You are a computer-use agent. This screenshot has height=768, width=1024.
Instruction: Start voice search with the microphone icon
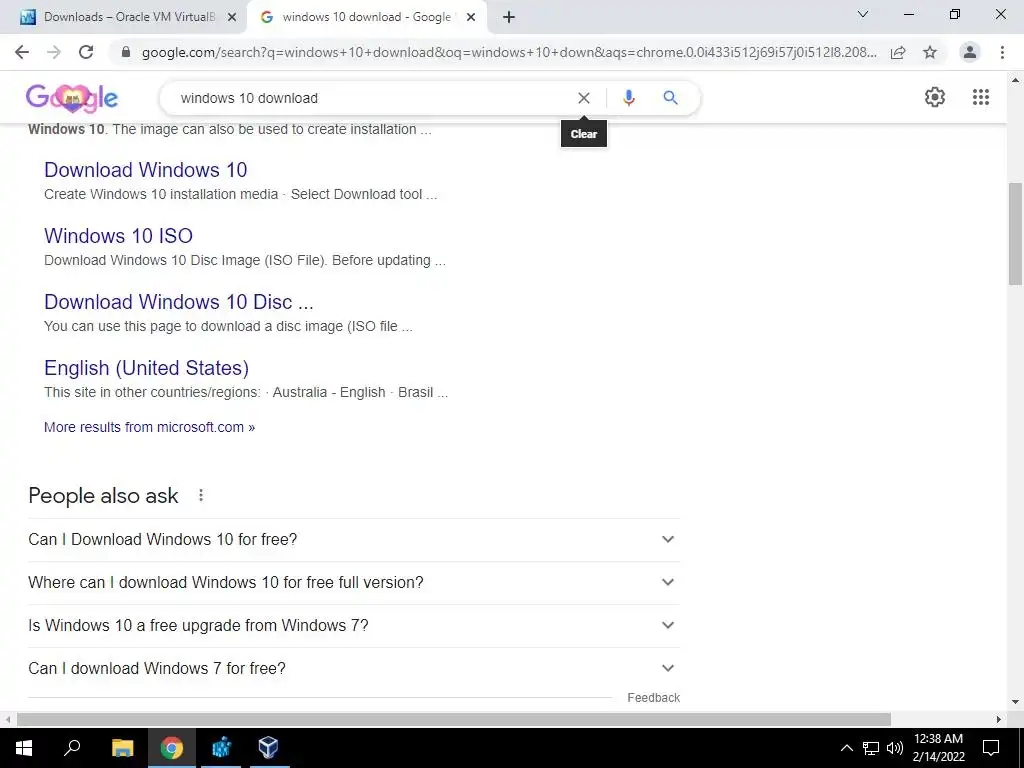628,98
